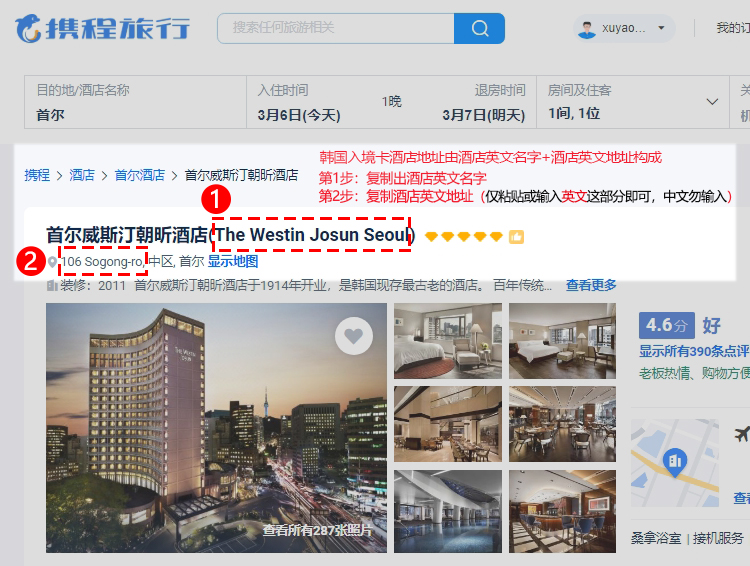
Task: Click the 首尔威斯汀朝昕酒店 breadcrumb text
Action: pos(242,175)
